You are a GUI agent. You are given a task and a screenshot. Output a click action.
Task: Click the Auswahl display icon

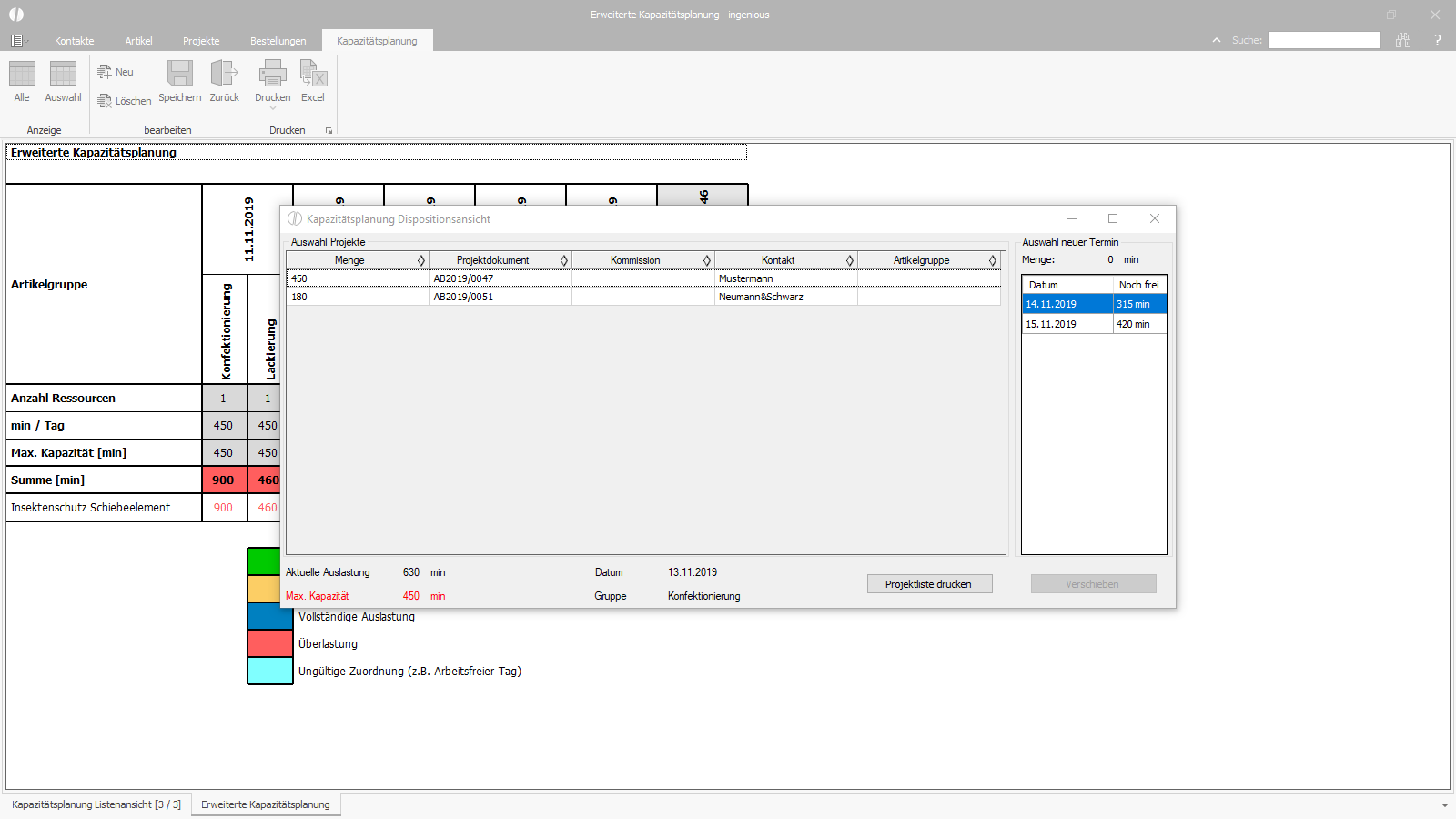pyautogui.click(x=63, y=74)
